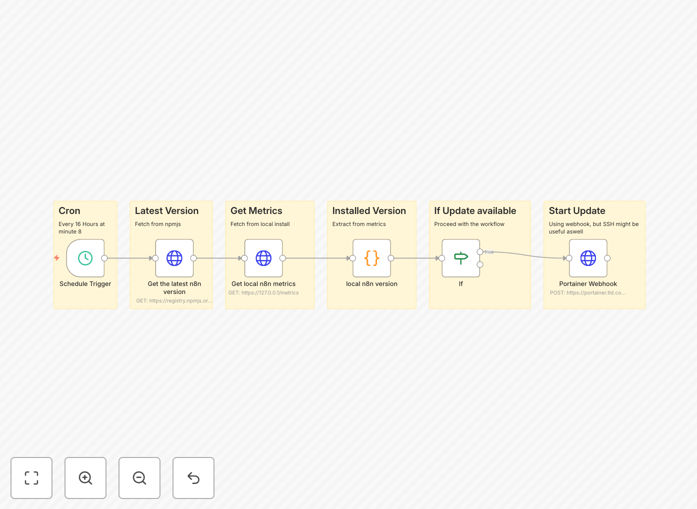Click the 'Get the latest n8n version' label
The width and height of the screenshot is (697, 509).
pyautogui.click(x=174, y=288)
